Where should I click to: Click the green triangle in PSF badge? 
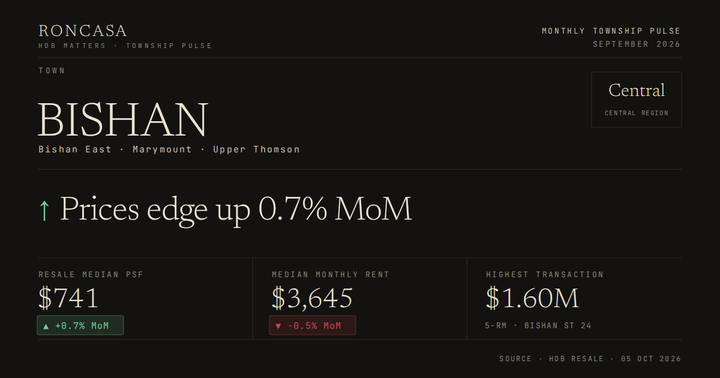pos(46,326)
